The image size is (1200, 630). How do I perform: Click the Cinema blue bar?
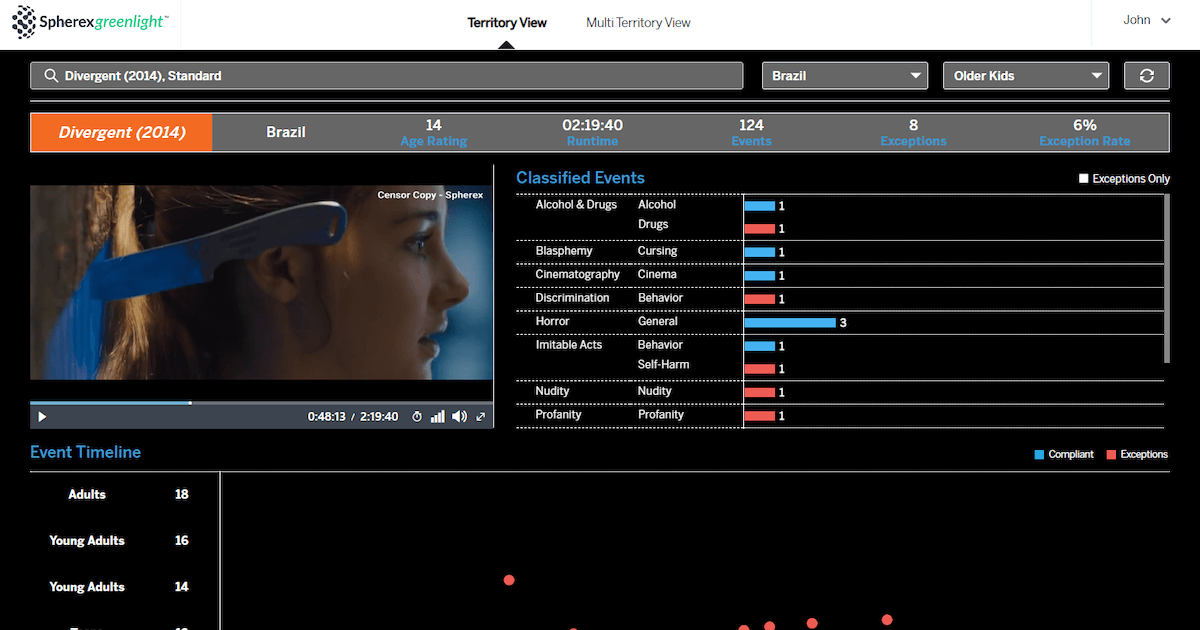point(760,275)
